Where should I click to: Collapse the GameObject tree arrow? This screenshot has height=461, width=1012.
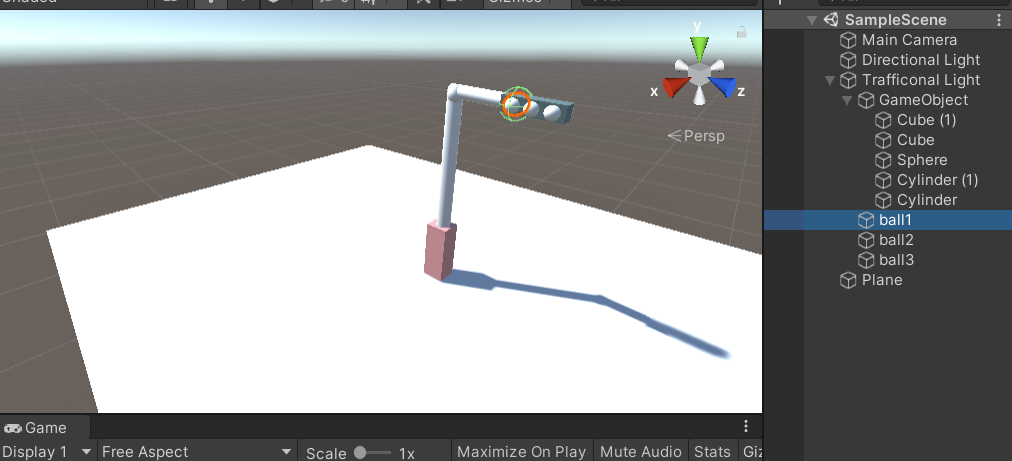[x=847, y=101]
